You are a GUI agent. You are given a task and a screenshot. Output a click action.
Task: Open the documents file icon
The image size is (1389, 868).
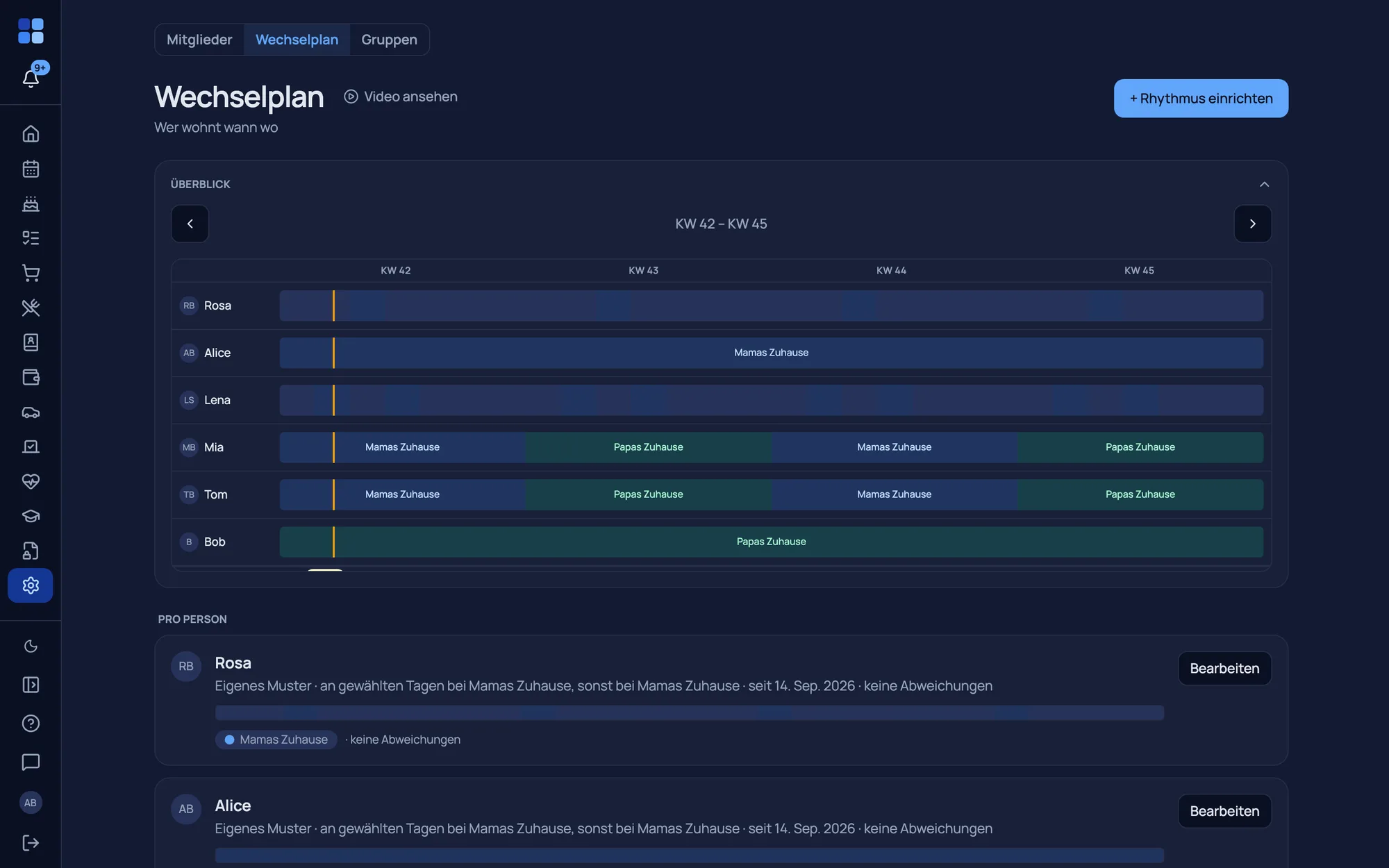tap(31, 551)
